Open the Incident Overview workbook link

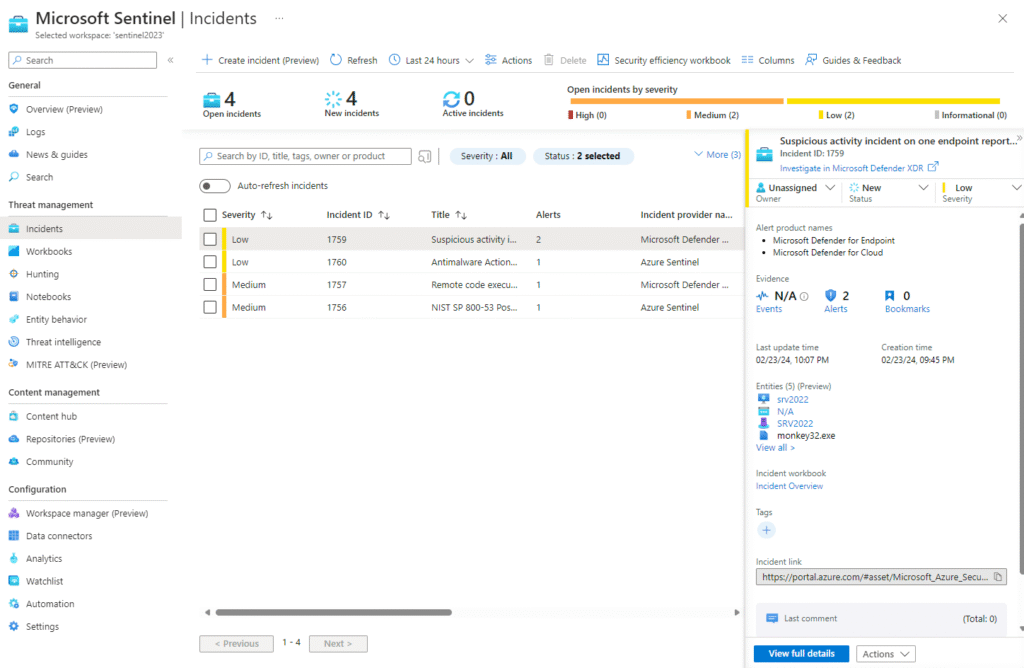(x=789, y=486)
